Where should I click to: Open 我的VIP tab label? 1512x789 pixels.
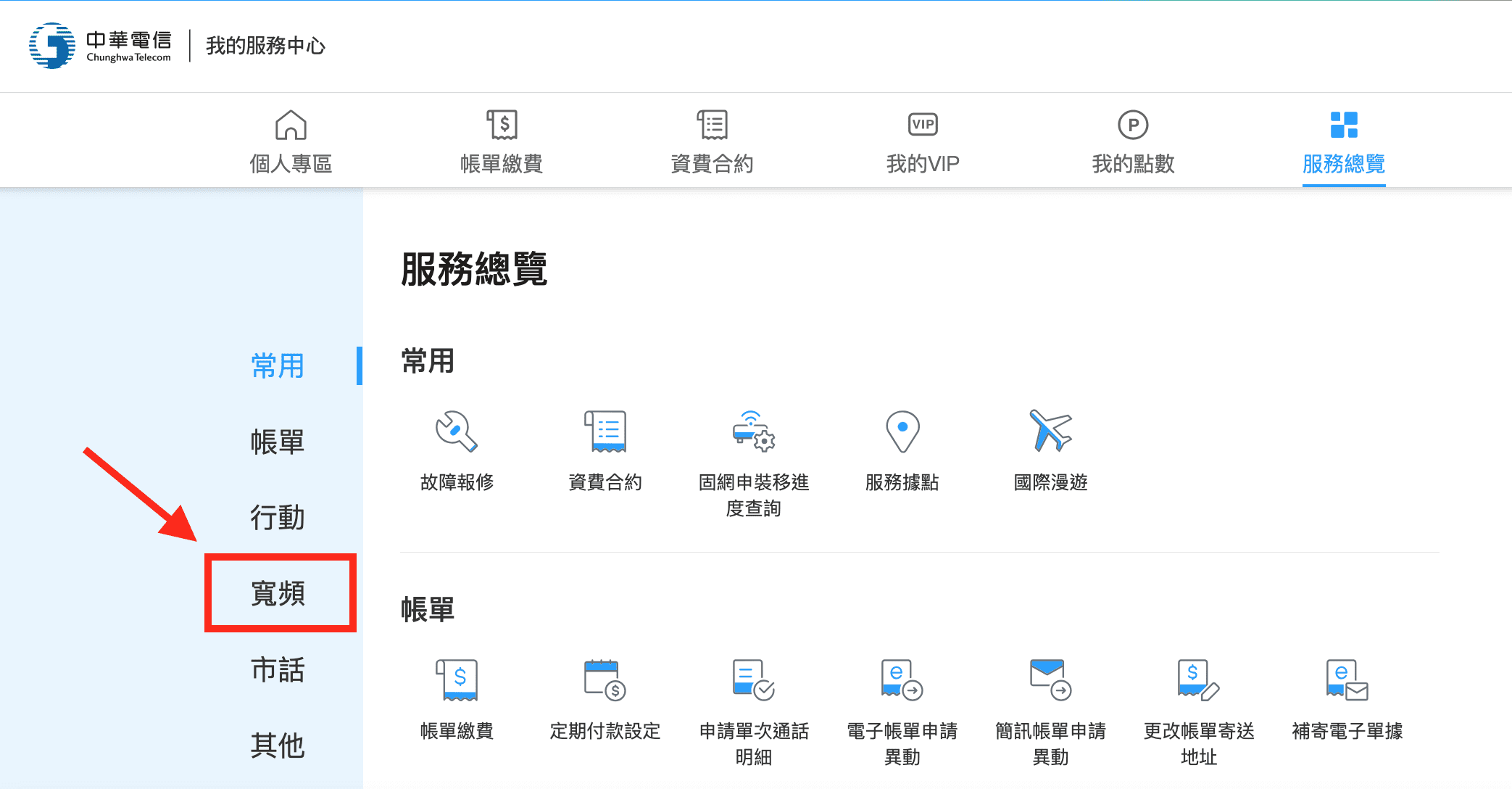pos(923,164)
